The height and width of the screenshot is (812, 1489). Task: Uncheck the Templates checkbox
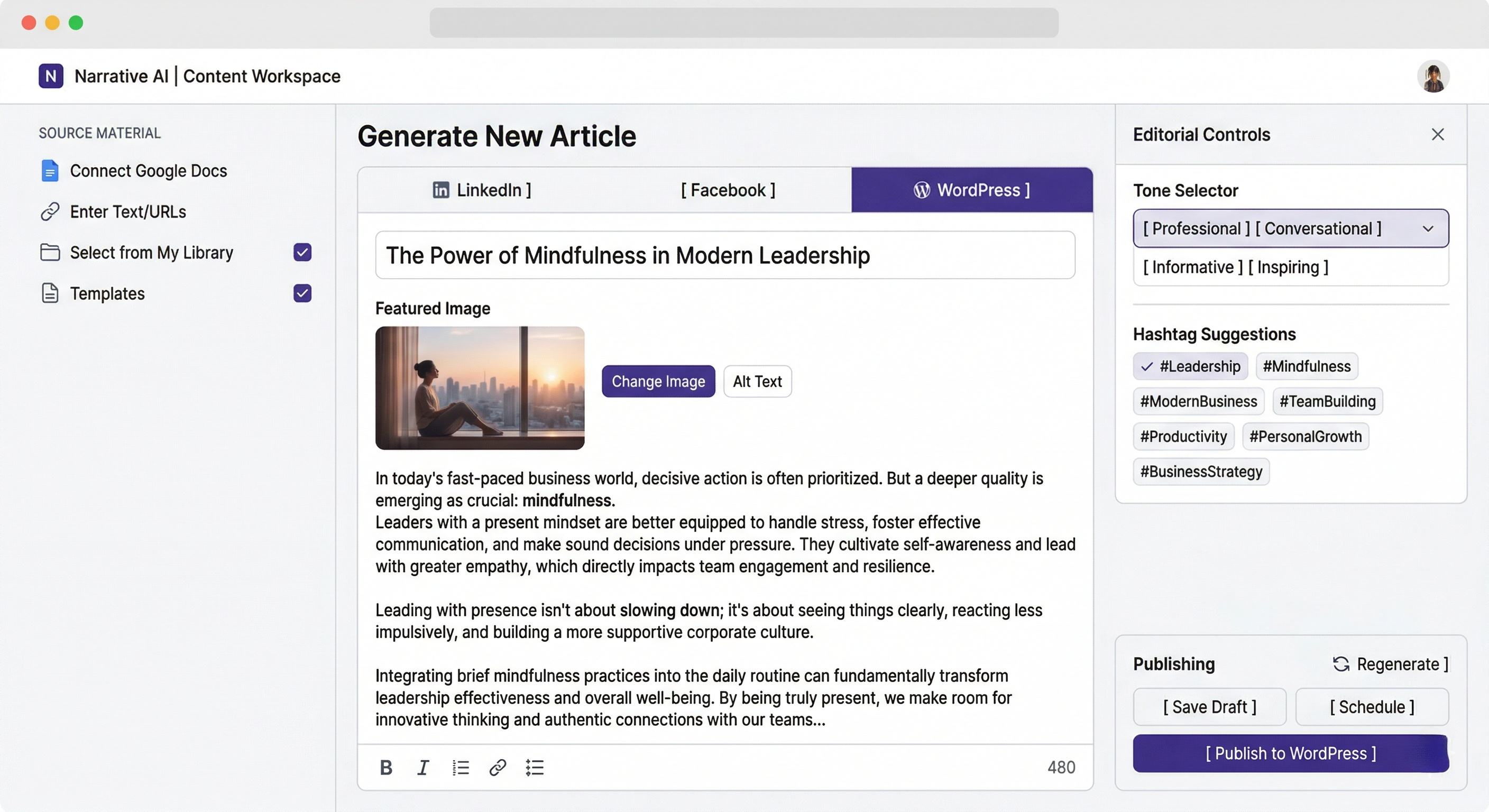coord(302,293)
